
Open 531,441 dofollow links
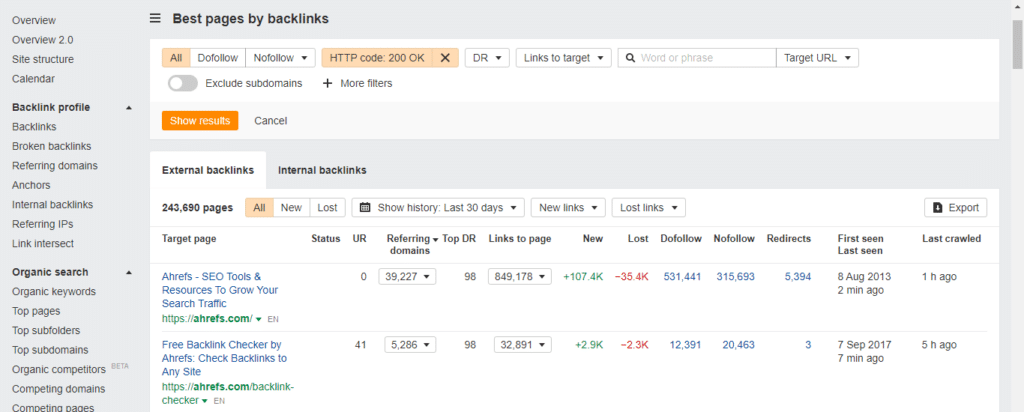682,277
